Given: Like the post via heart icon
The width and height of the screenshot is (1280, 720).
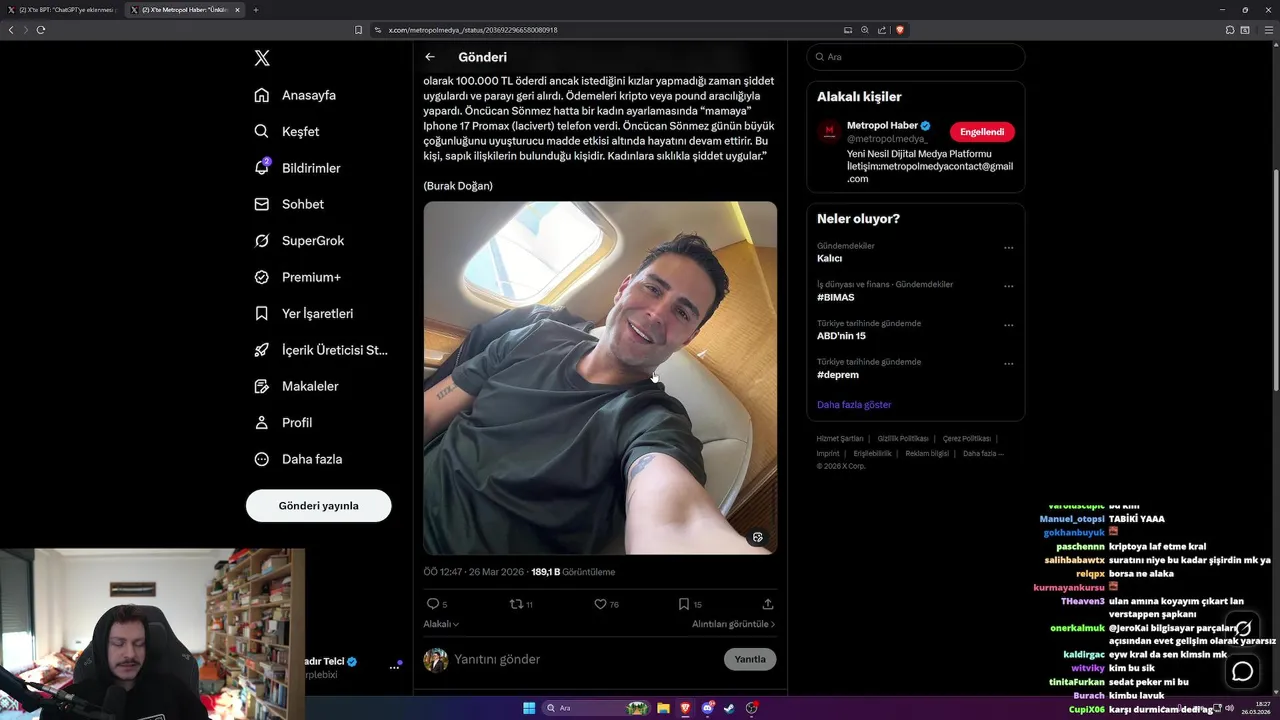Looking at the screenshot, I should 600,604.
